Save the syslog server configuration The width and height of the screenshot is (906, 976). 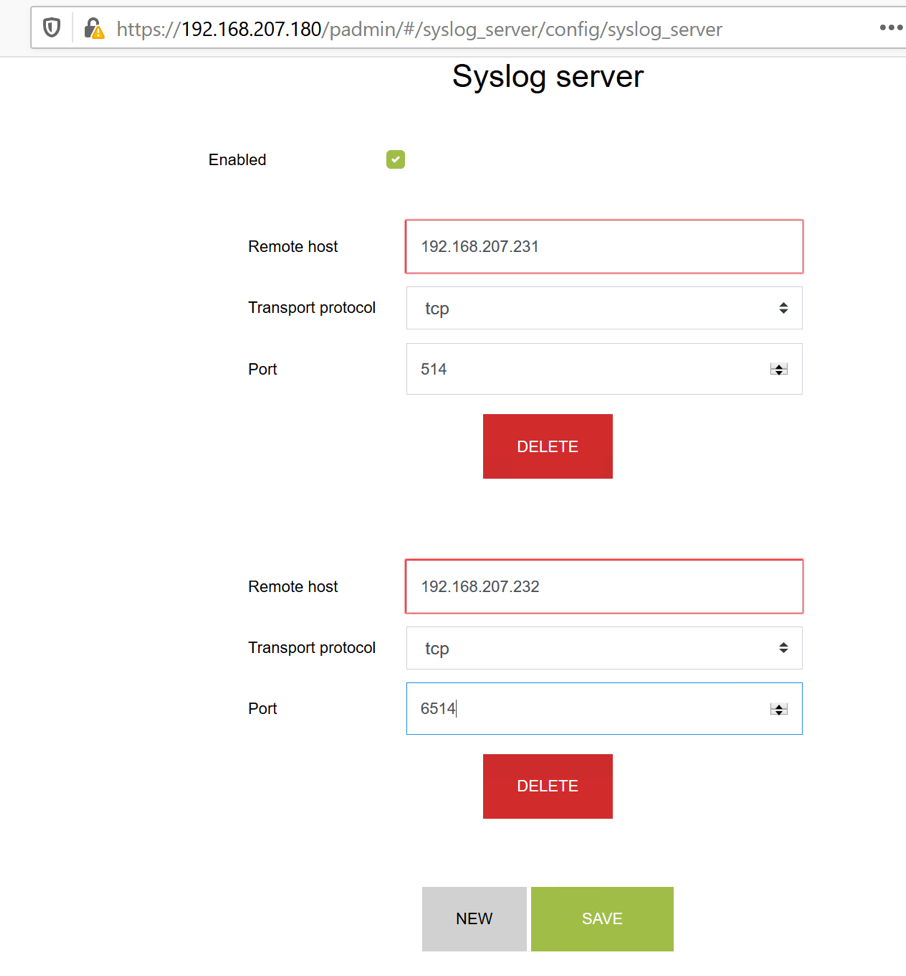(x=602, y=919)
